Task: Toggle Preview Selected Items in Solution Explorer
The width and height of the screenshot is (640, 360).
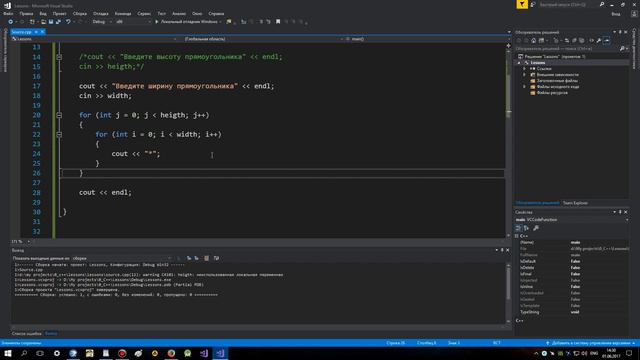Action: point(607,40)
